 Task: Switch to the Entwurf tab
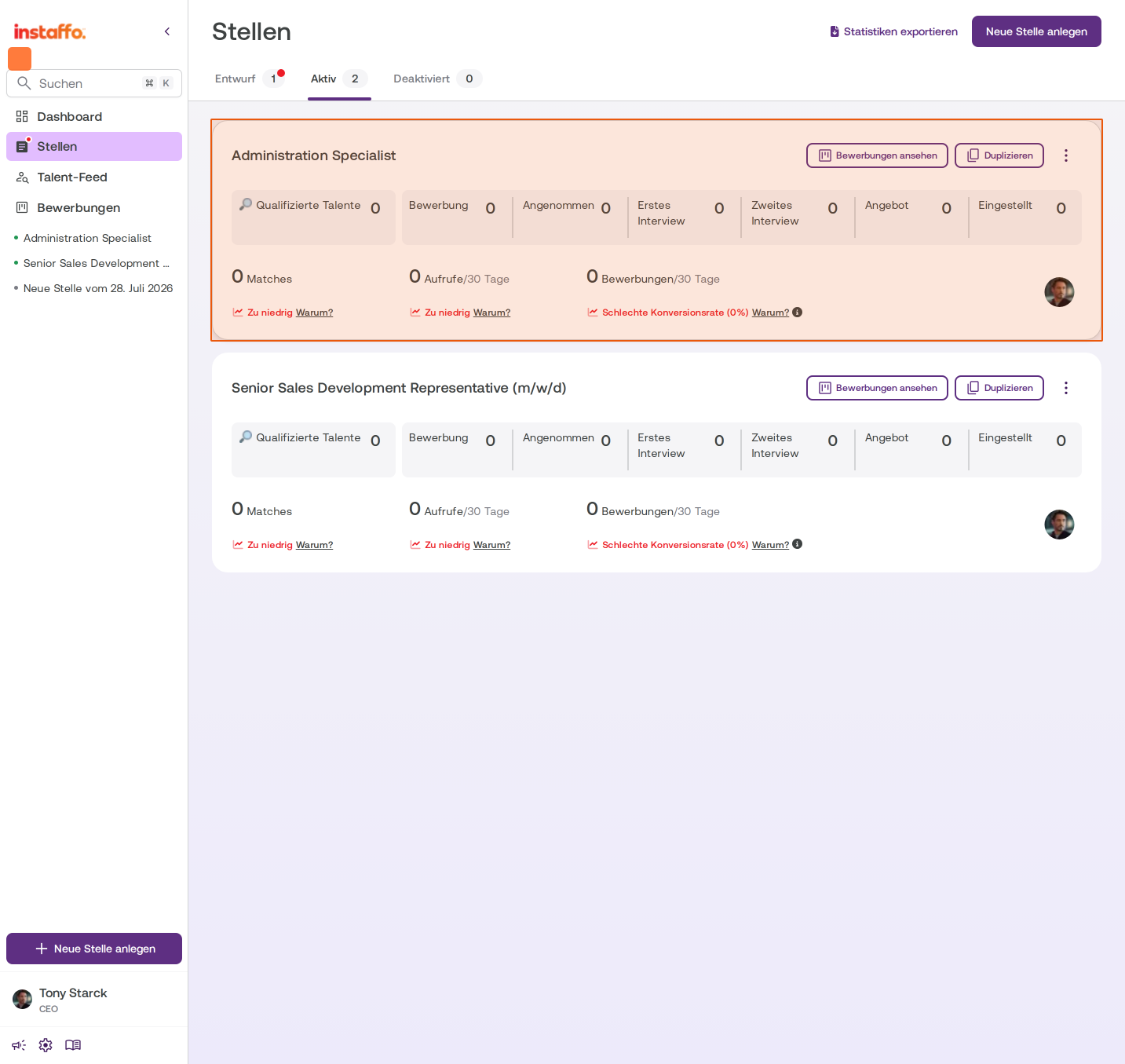pos(250,79)
